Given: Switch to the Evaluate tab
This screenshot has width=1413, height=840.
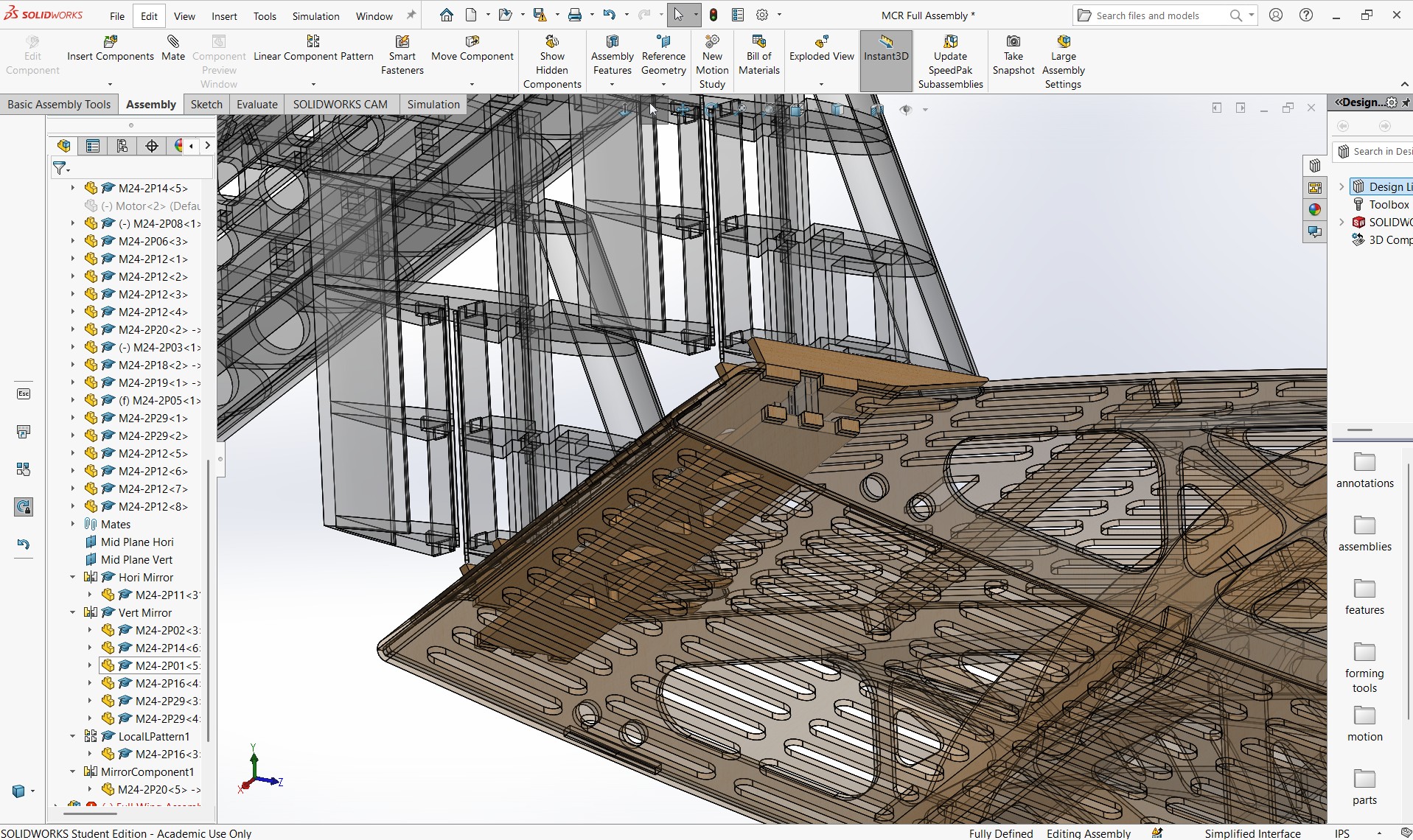Looking at the screenshot, I should pos(257,104).
